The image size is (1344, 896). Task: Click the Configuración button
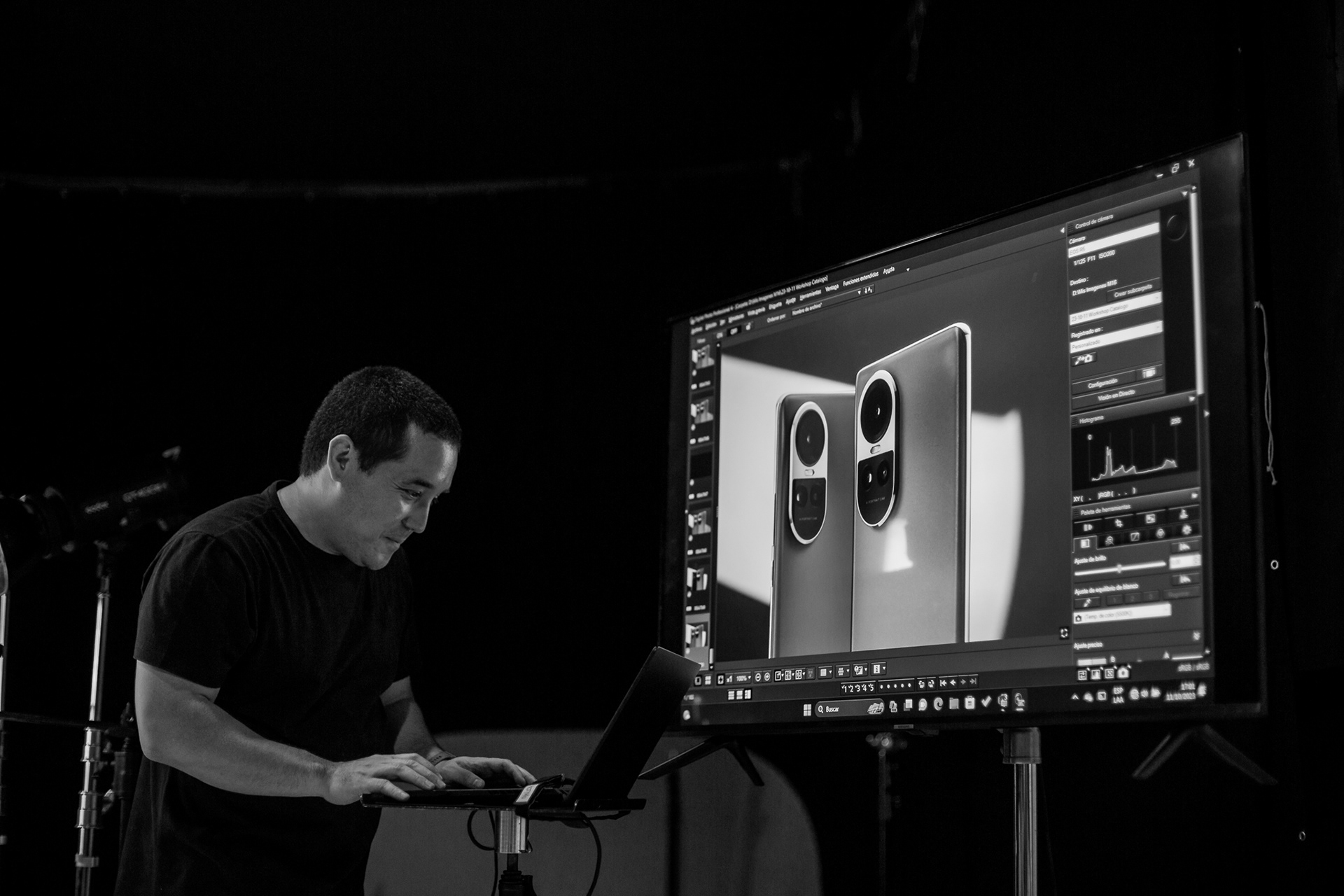point(1102,384)
